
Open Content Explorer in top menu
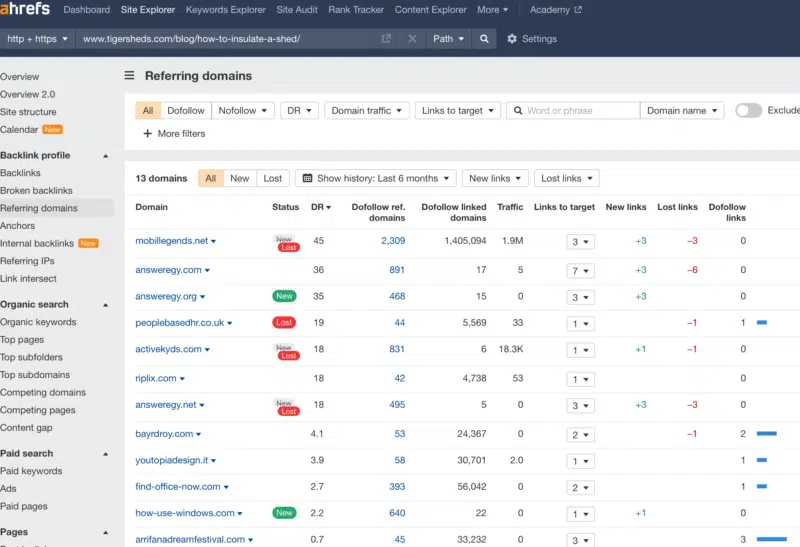431,10
